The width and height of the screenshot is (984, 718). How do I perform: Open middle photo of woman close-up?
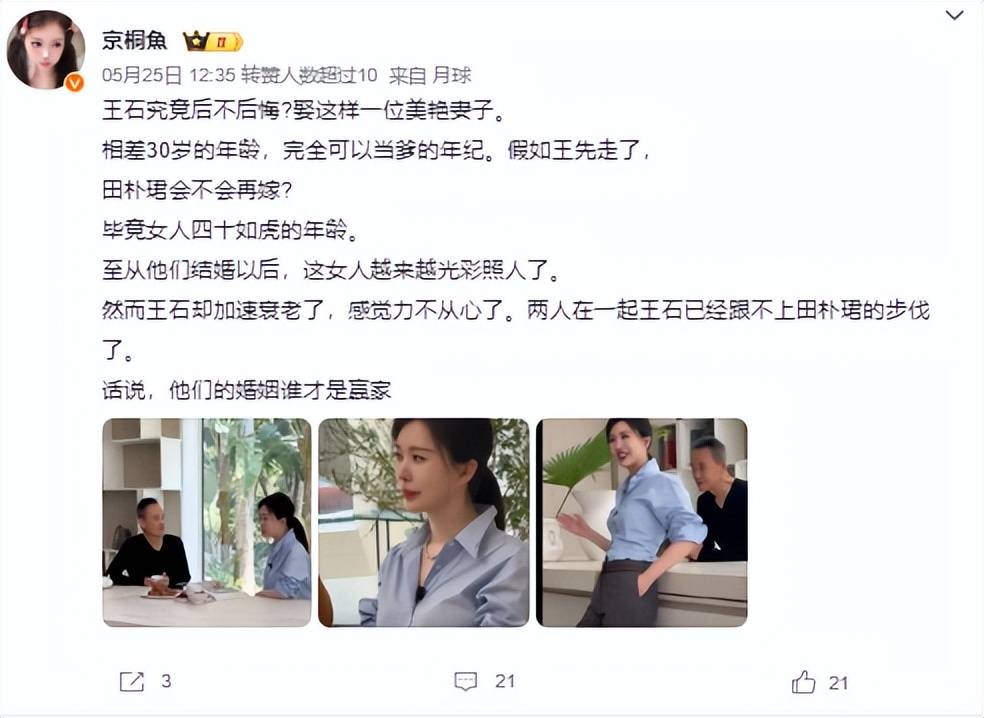pos(424,522)
